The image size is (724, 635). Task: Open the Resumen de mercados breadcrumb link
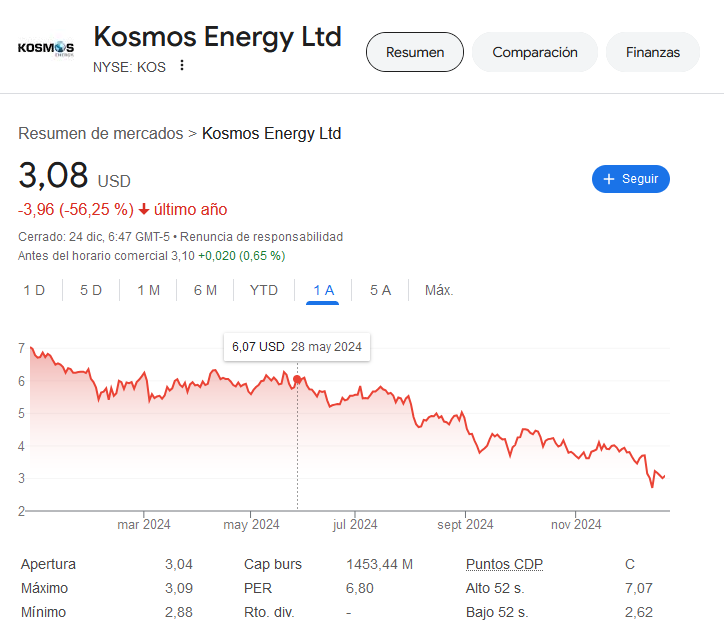pos(101,133)
